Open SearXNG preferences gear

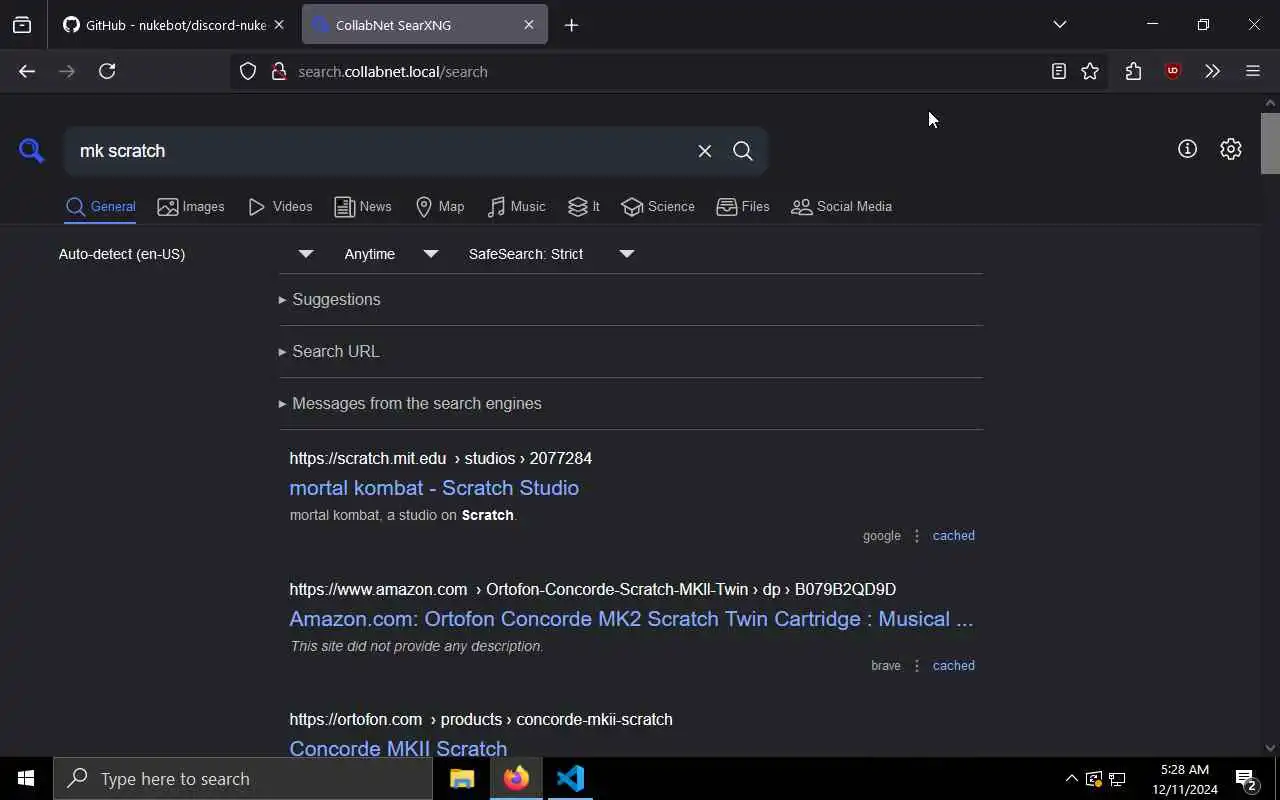pyautogui.click(x=1231, y=149)
